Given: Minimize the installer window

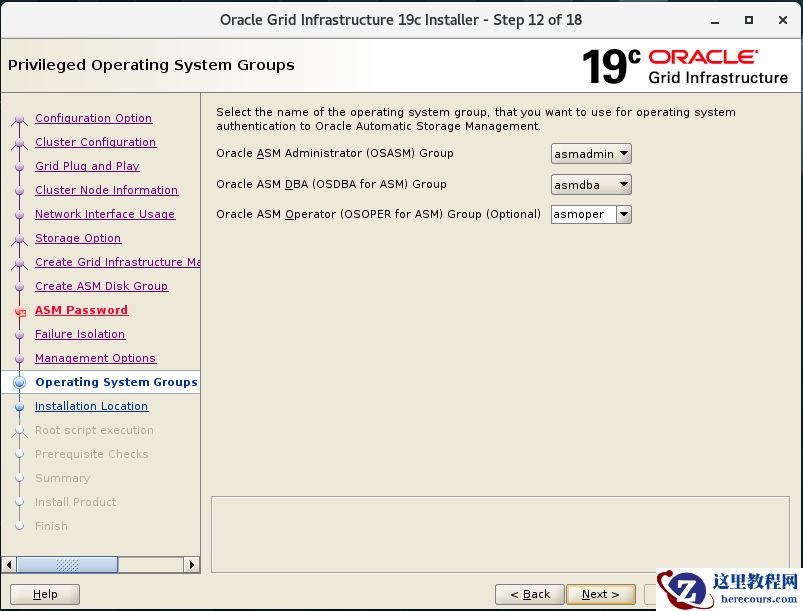Looking at the screenshot, I should [715, 21].
